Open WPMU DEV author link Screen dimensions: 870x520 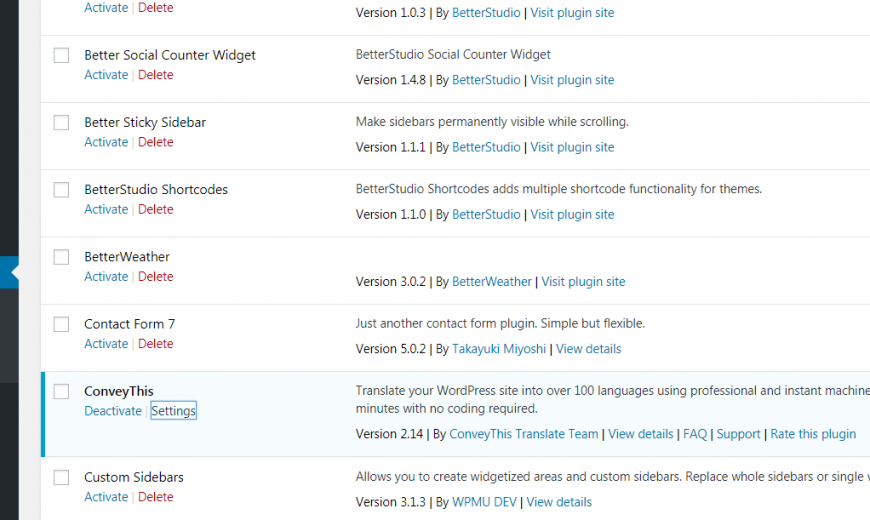click(484, 502)
